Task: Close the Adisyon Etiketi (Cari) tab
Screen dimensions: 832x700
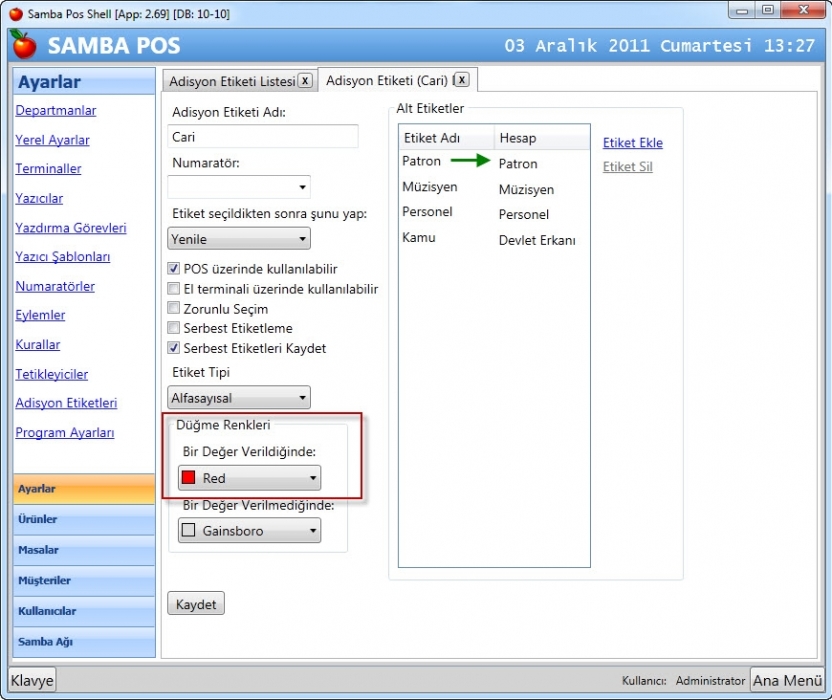Action: (462, 80)
